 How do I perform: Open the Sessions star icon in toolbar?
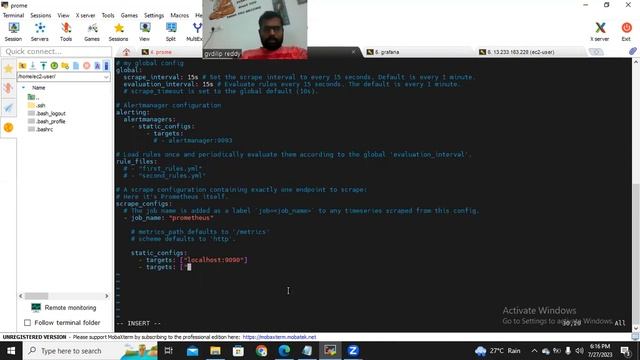[x=118, y=32]
